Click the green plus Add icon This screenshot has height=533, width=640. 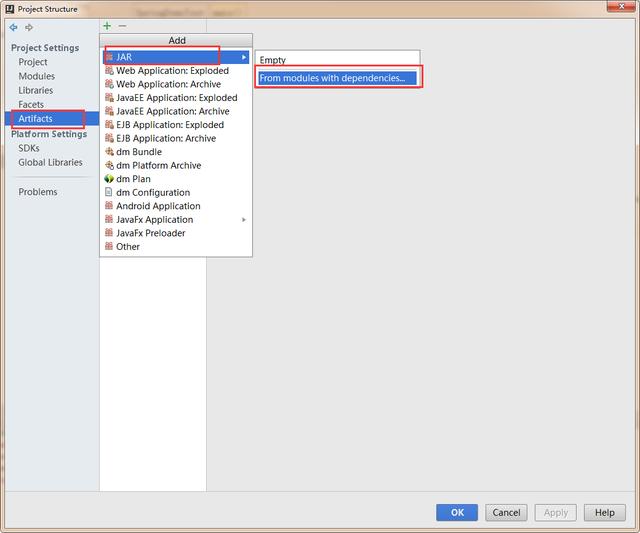click(107, 26)
